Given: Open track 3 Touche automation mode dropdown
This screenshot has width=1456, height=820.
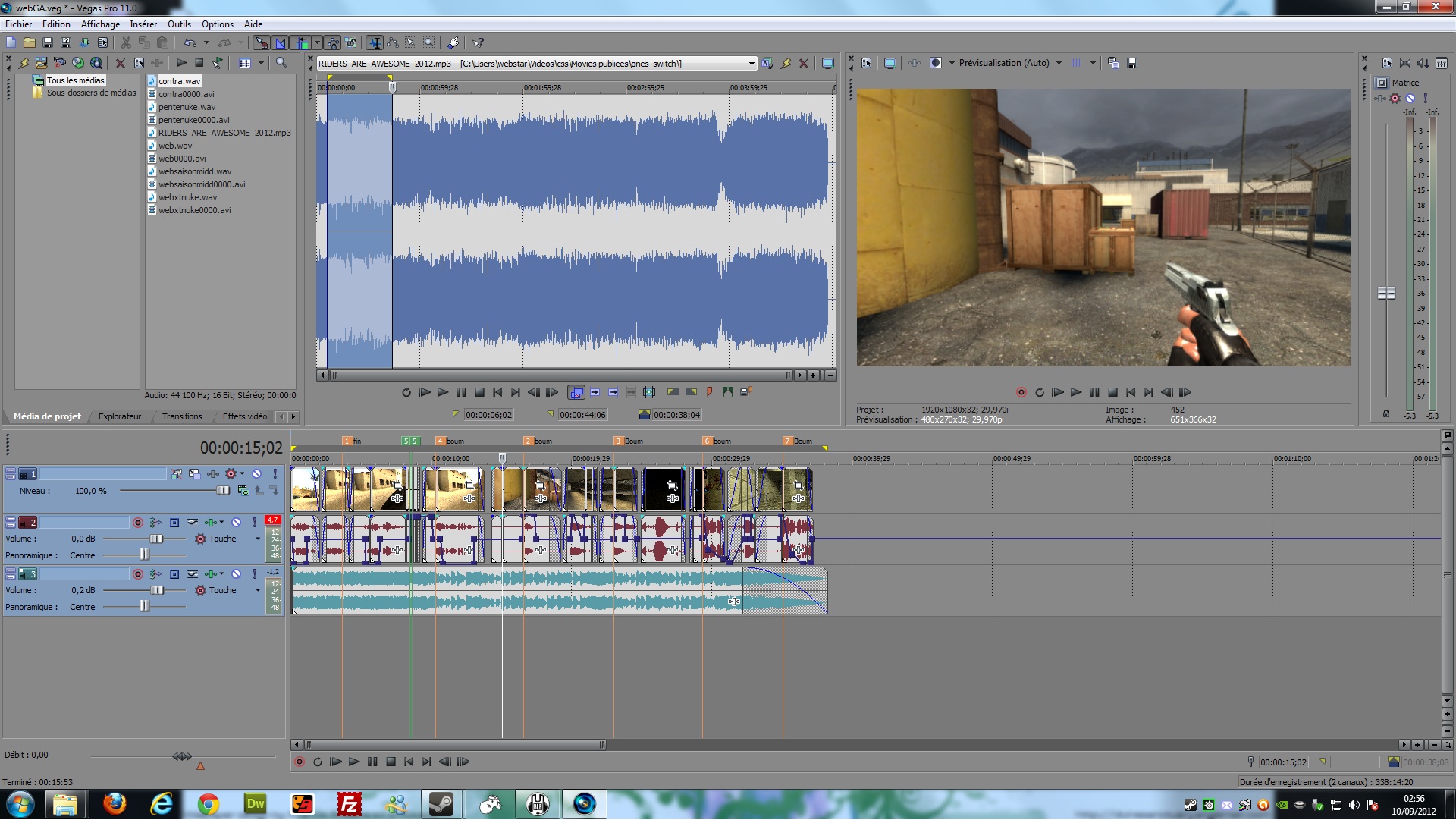Looking at the screenshot, I should coord(258,590).
